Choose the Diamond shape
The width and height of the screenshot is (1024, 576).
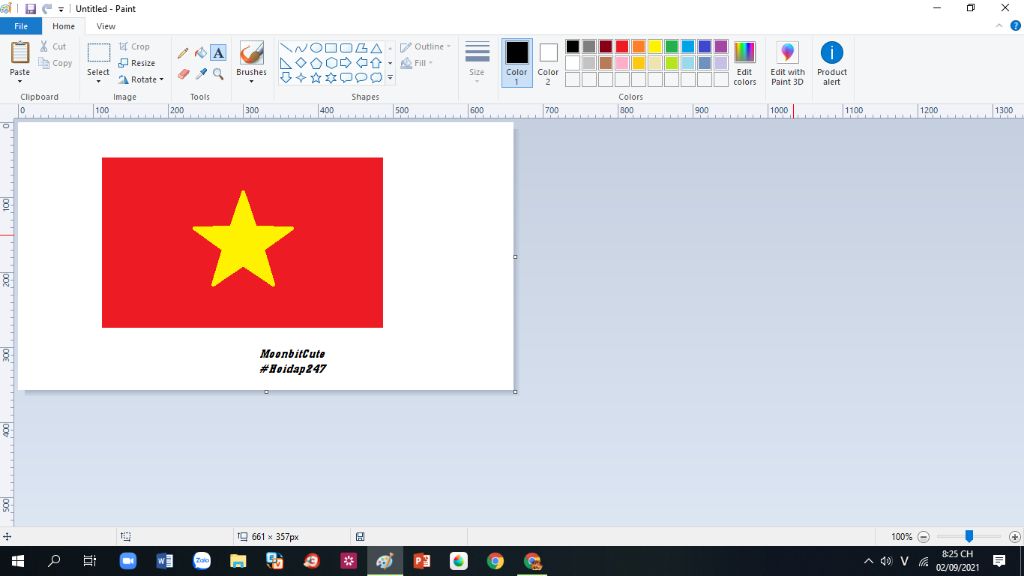coord(300,63)
